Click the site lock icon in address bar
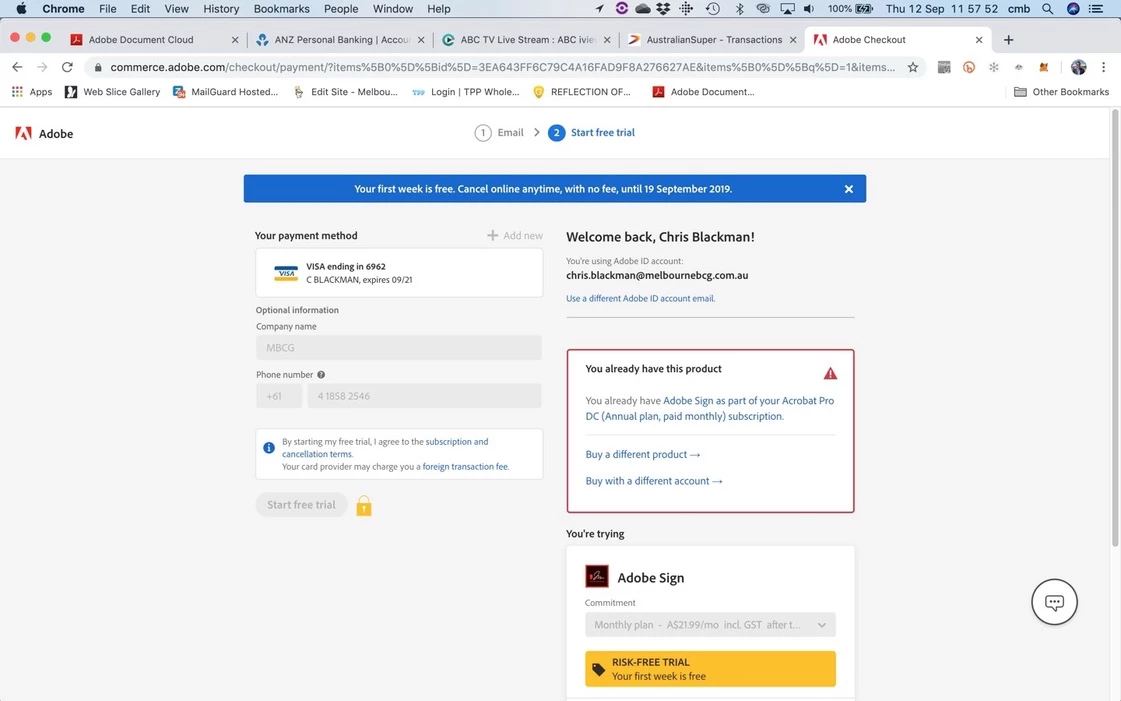Screen dimensions: 1121x701 tap(98, 67)
